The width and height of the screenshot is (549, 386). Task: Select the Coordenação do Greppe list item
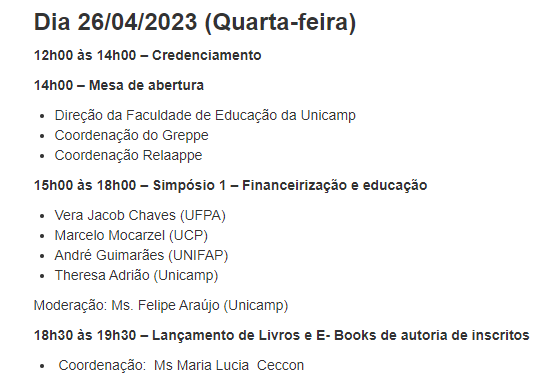[131, 136]
